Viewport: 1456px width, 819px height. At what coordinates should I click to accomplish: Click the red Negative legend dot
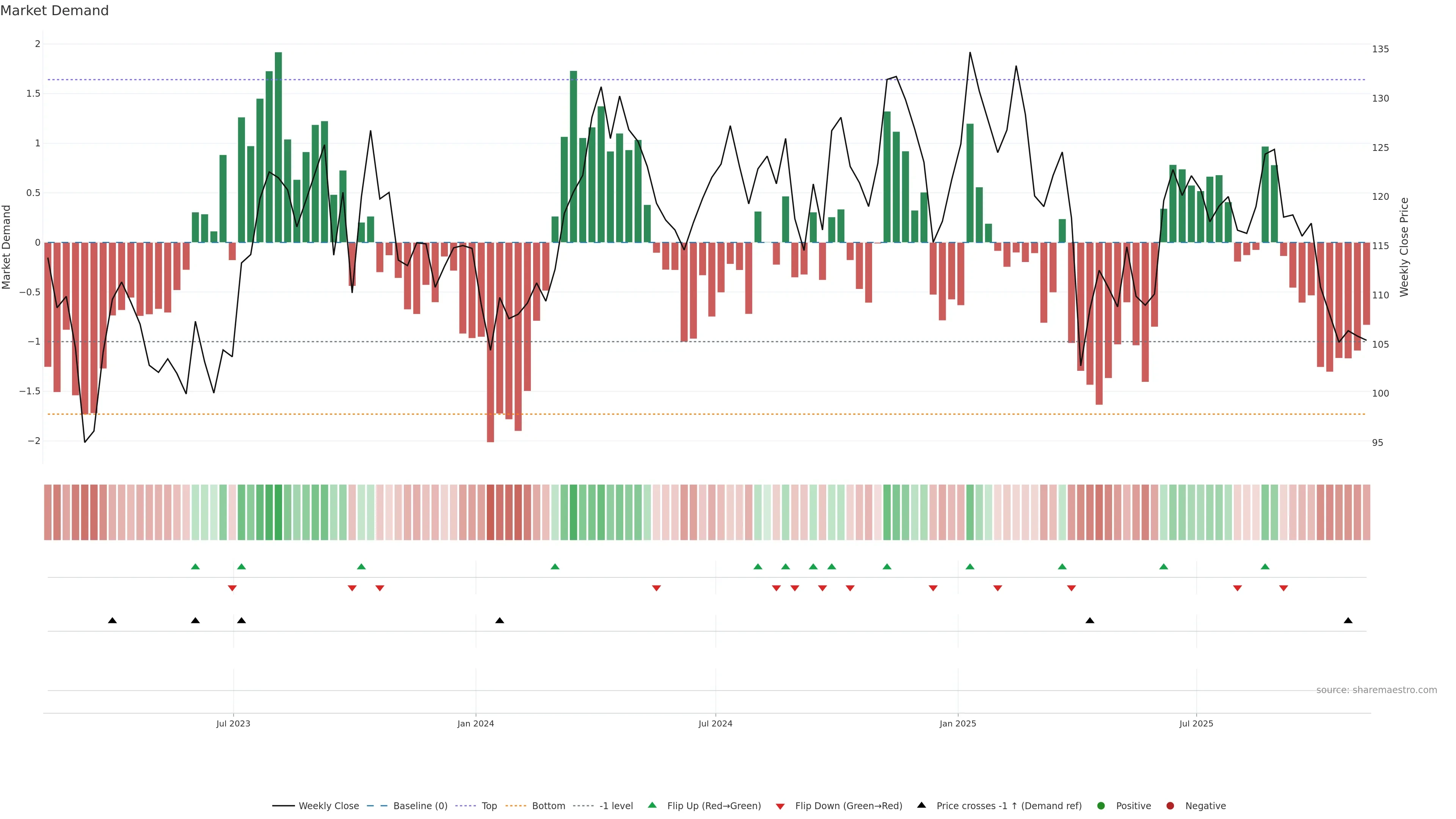[1170, 805]
